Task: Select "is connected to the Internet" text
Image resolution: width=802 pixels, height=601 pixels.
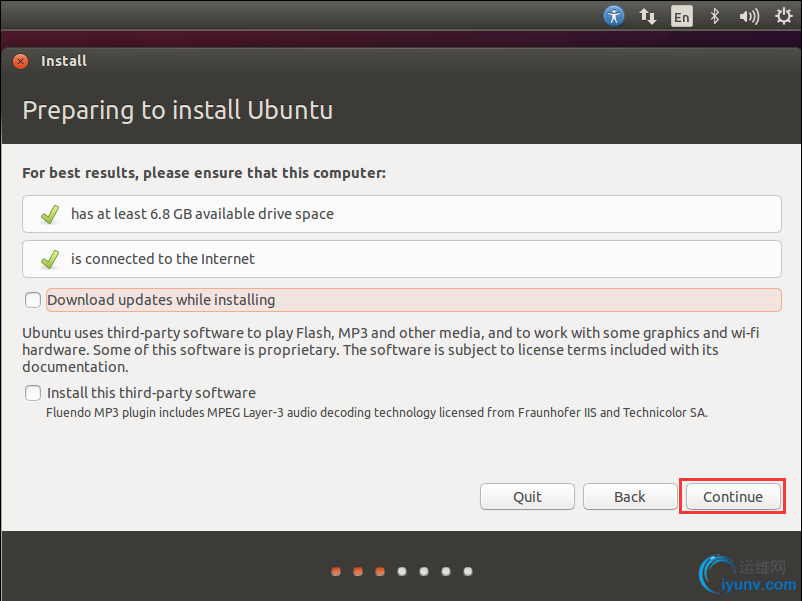Action: [x=163, y=259]
